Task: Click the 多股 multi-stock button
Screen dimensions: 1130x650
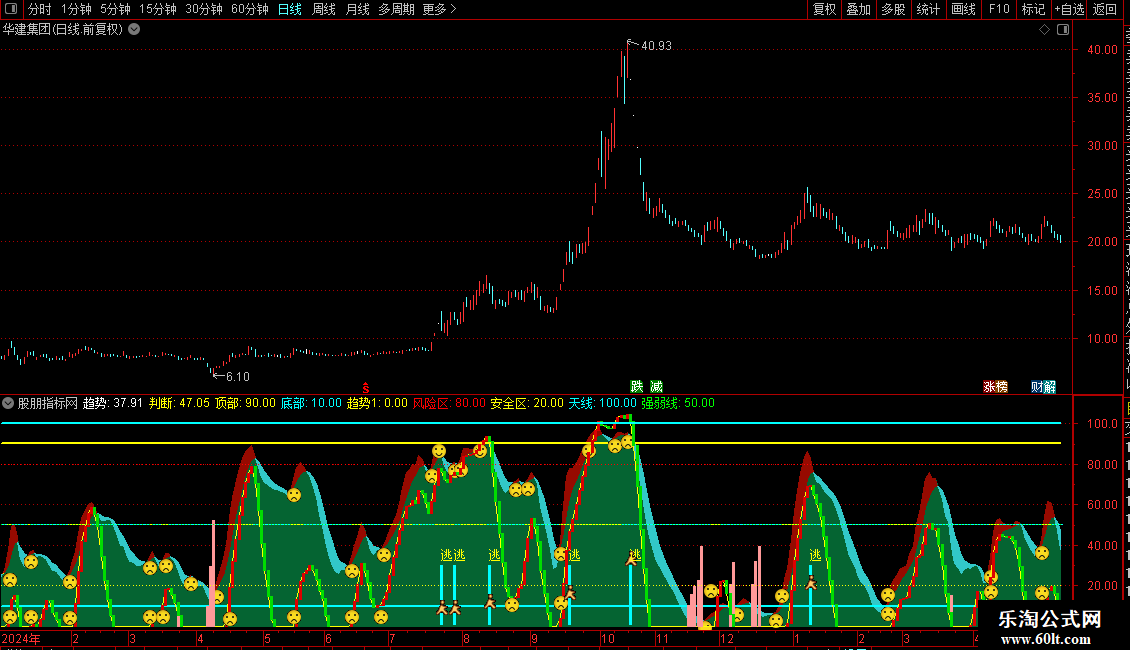Action: pyautogui.click(x=894, y=9)
